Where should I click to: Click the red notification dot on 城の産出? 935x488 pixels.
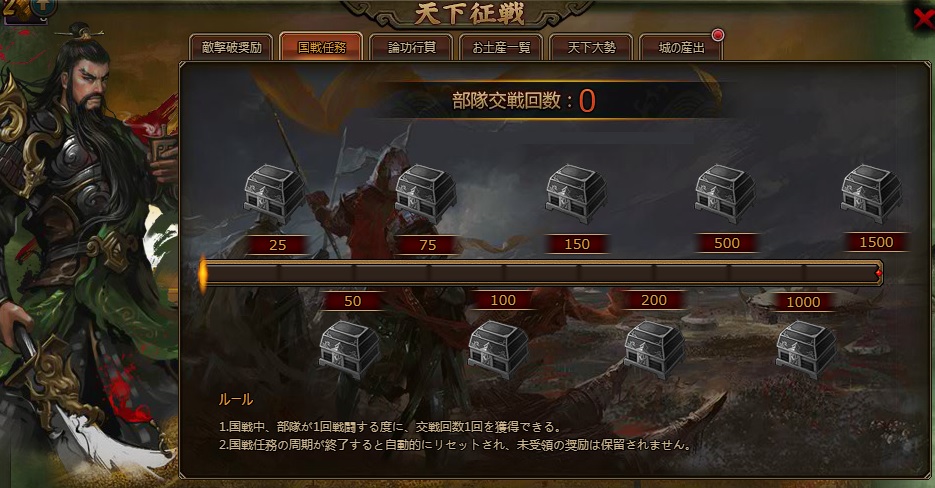point(718,35)
